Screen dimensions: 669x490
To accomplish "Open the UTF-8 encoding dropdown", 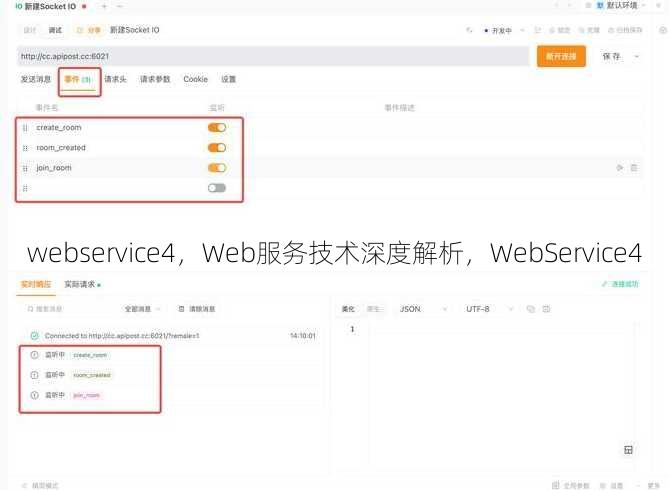I will click(x=490, y=309).
